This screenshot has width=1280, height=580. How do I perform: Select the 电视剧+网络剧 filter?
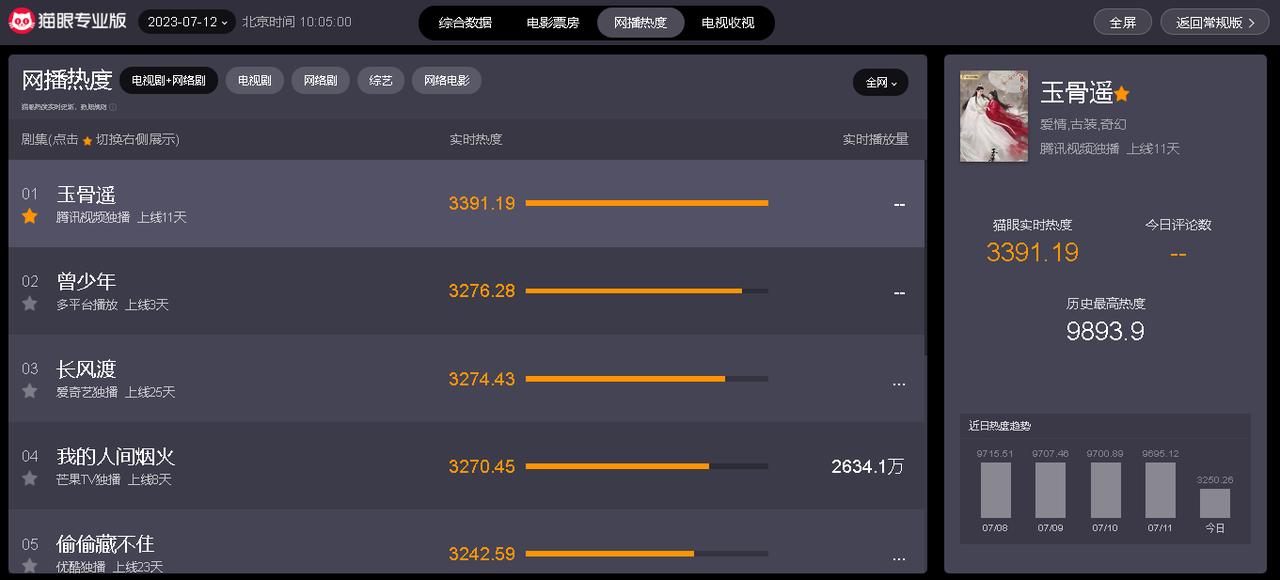tap(169, 81)
